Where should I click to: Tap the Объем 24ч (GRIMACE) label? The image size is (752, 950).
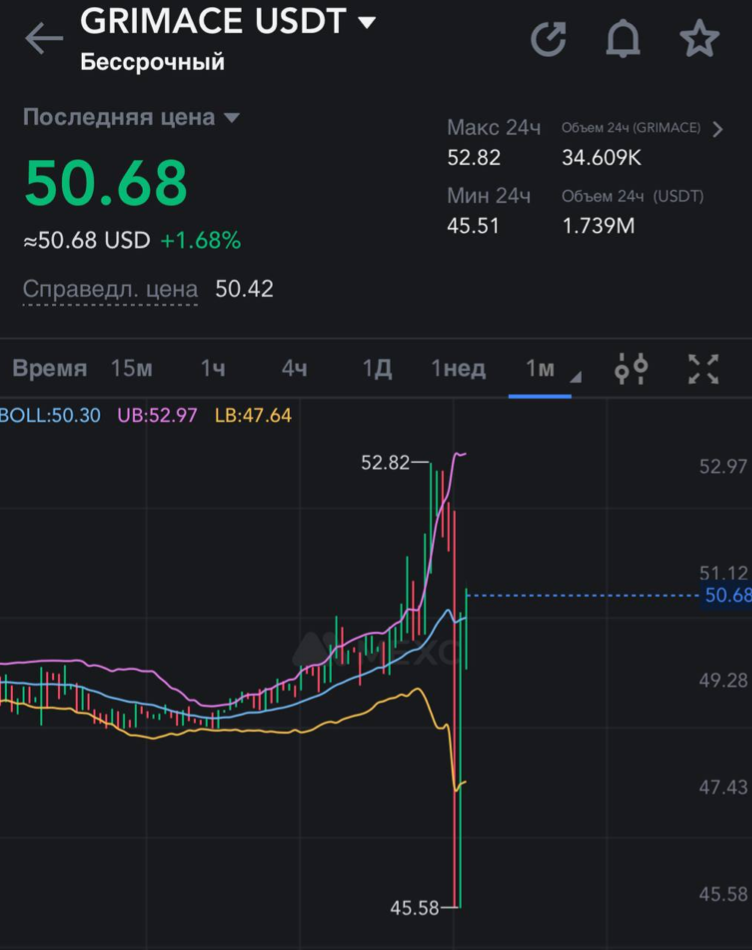(631, 128)
